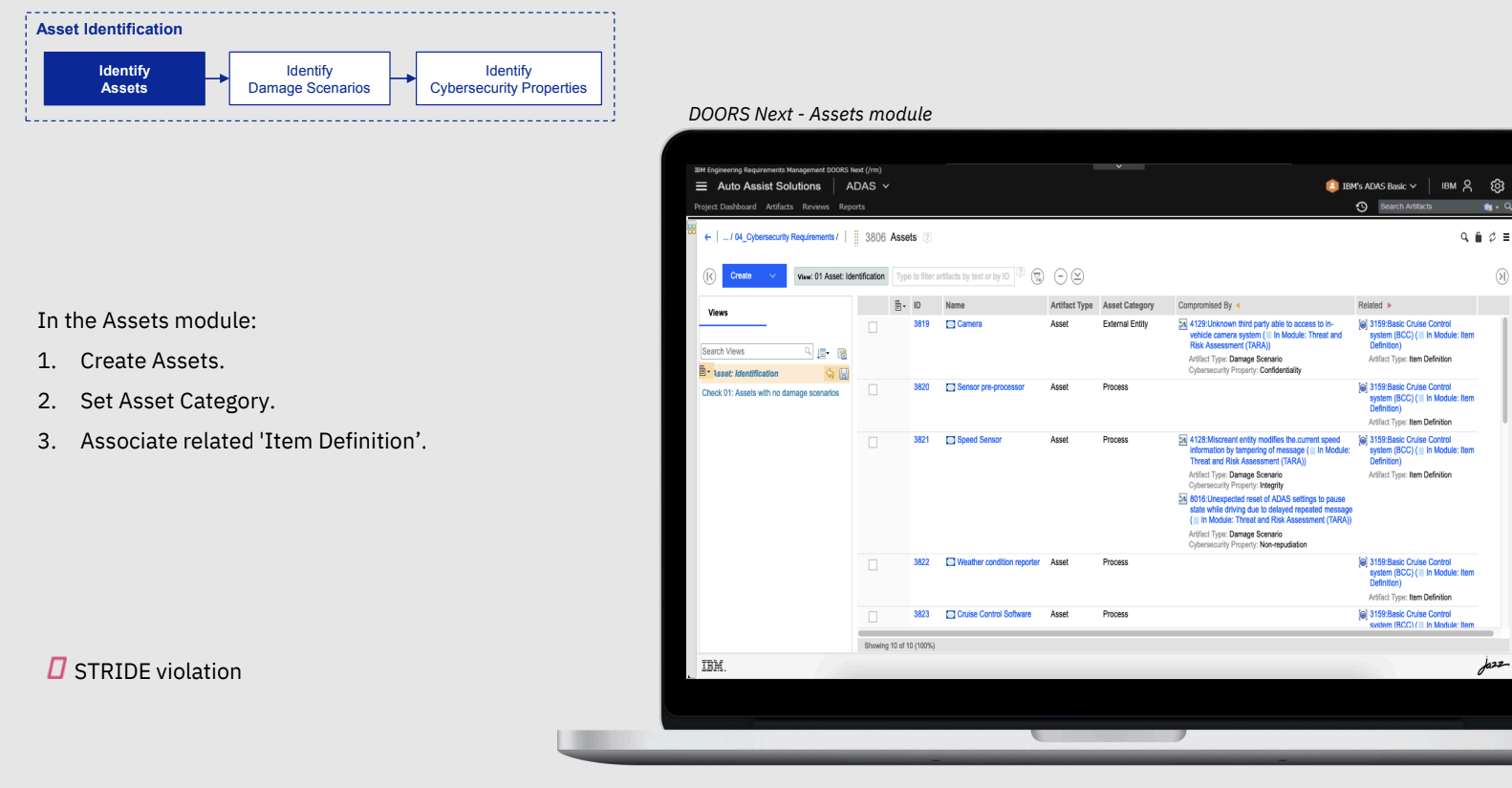
Task: Click the expand-all chevron circle icon
Action: click(1077, 276)
